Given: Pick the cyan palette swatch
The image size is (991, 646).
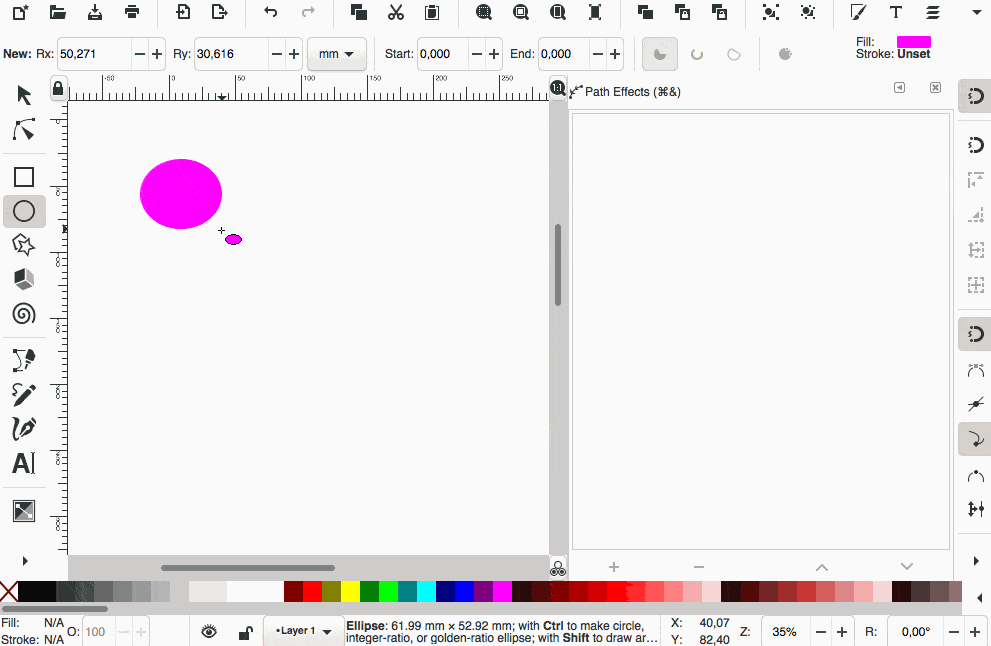Looking at the screenshot, I should pyautogui.click(x=426, y=592).
